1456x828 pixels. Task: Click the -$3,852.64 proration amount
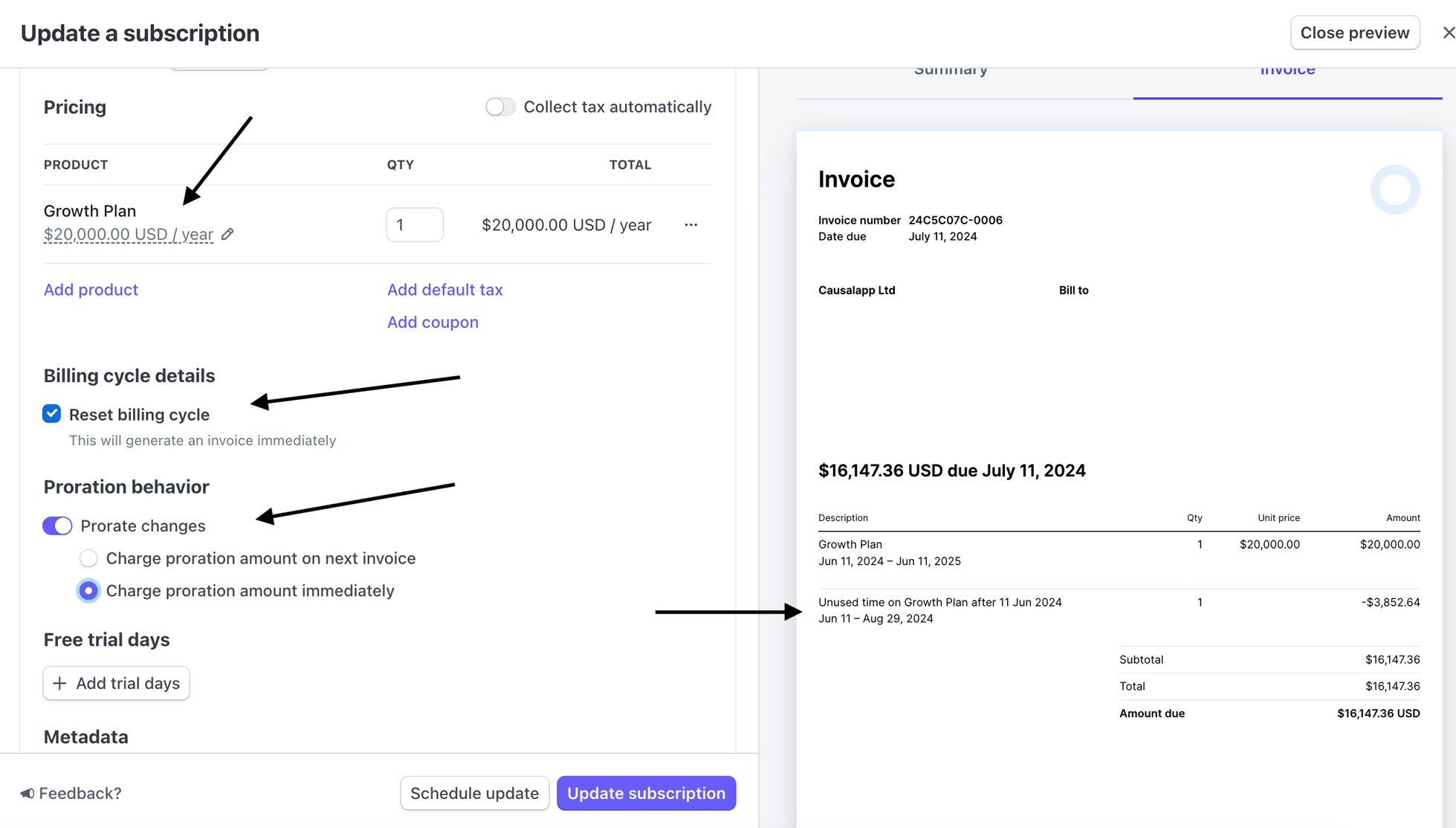coord(1390,602)
